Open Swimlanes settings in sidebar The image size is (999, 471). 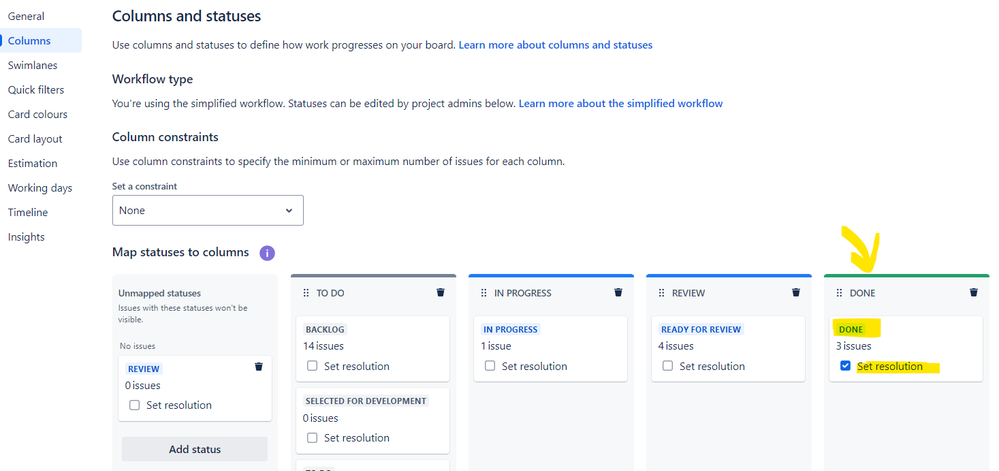(x=32, y=65)
